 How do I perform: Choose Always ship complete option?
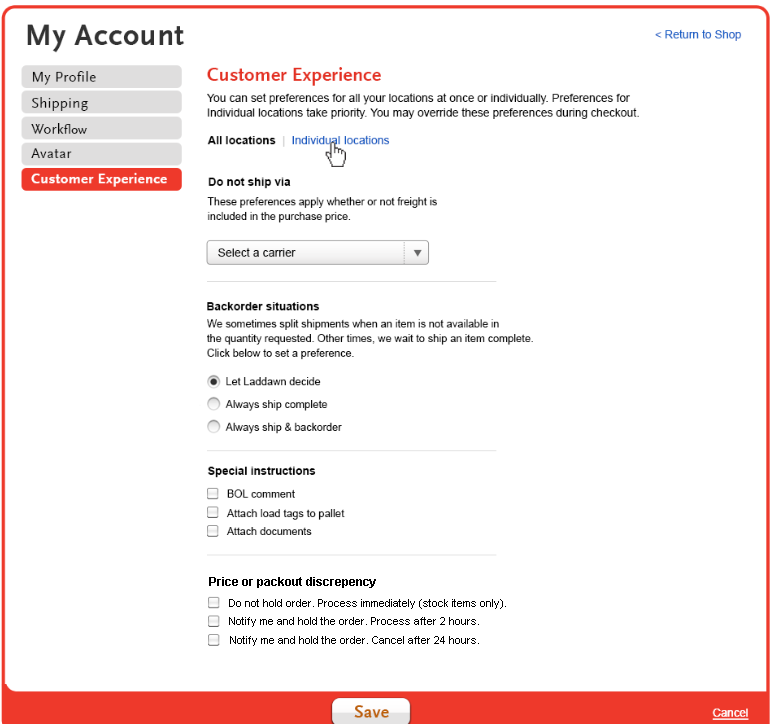tap(213, 404)
